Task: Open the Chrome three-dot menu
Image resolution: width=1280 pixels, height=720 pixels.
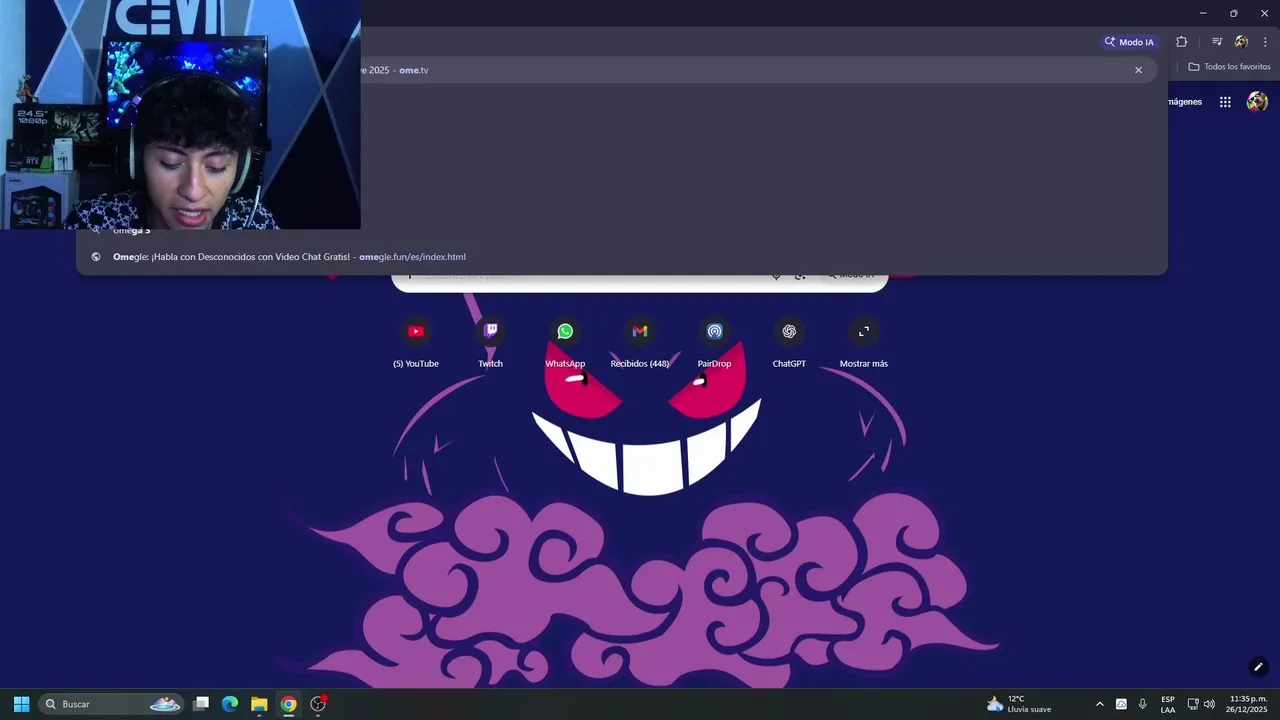Action: (1265, 42)
